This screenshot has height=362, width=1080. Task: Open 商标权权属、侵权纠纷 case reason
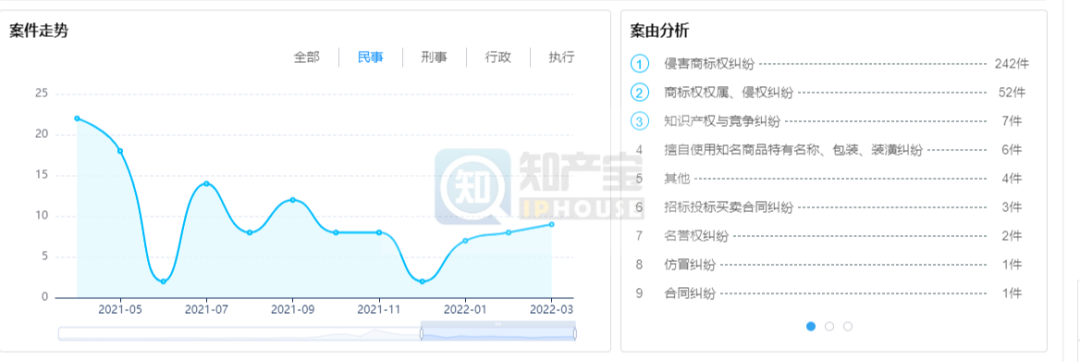point(729,92)
